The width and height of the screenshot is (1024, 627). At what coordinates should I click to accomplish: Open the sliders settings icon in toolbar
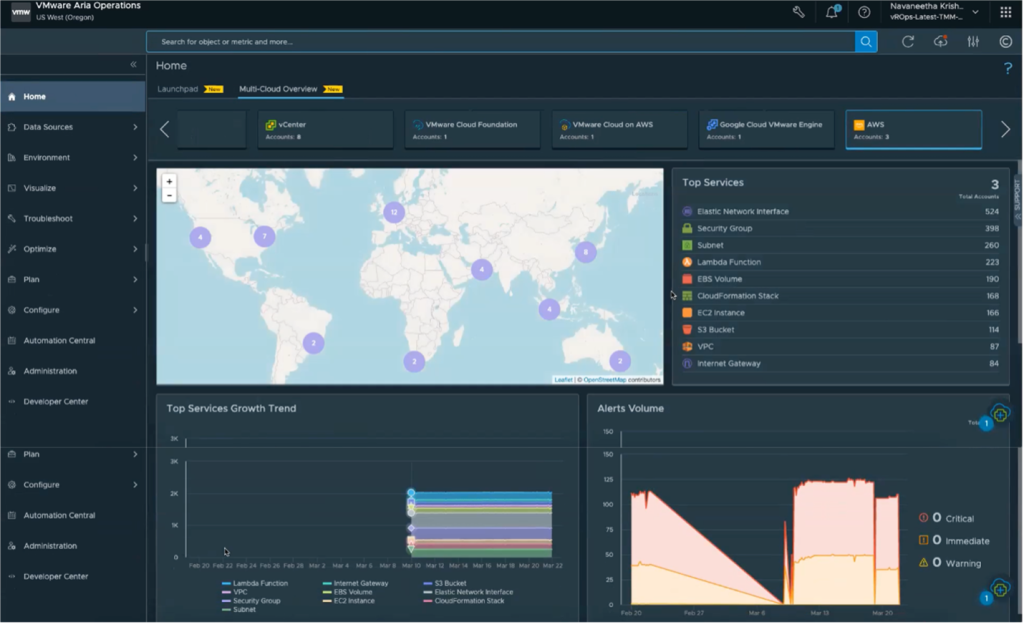tap(973, 42)
